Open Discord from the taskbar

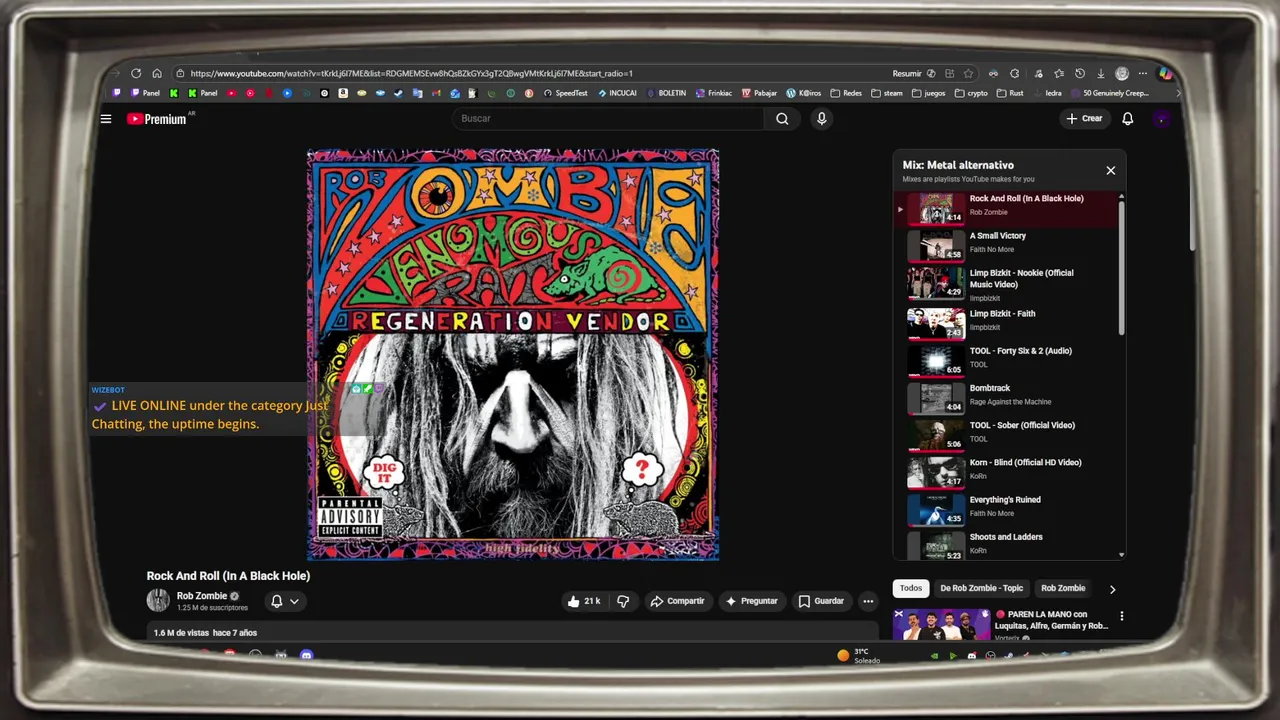(x=307, y=655)
